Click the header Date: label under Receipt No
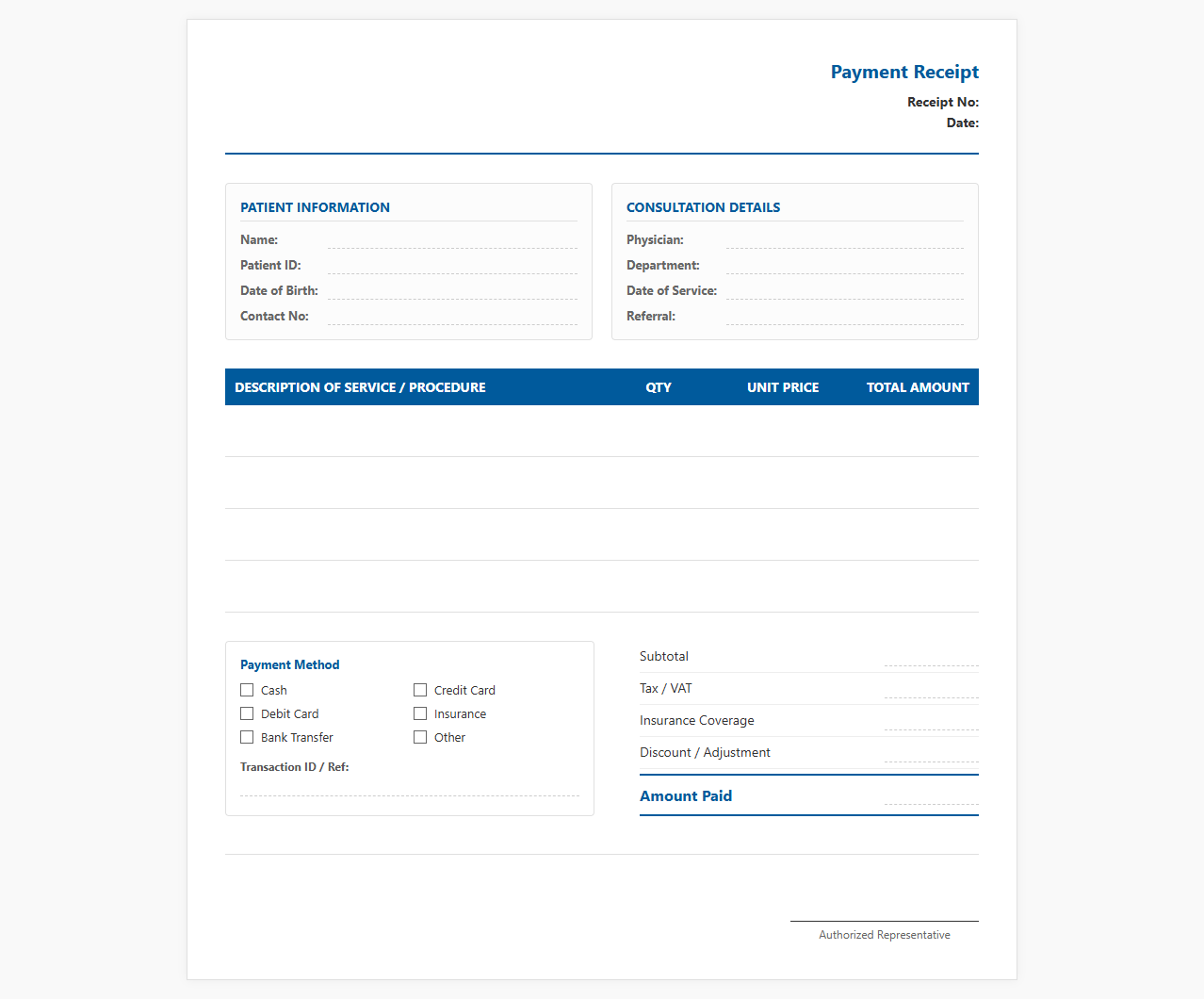Screen dimensions: 1204x999 tap(963, 123)
